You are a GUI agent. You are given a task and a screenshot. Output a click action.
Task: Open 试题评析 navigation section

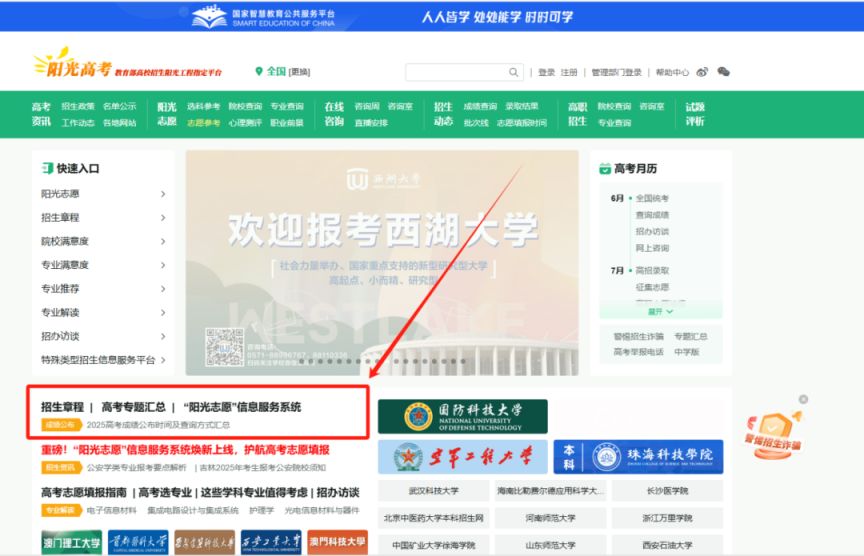pos(695,114)
